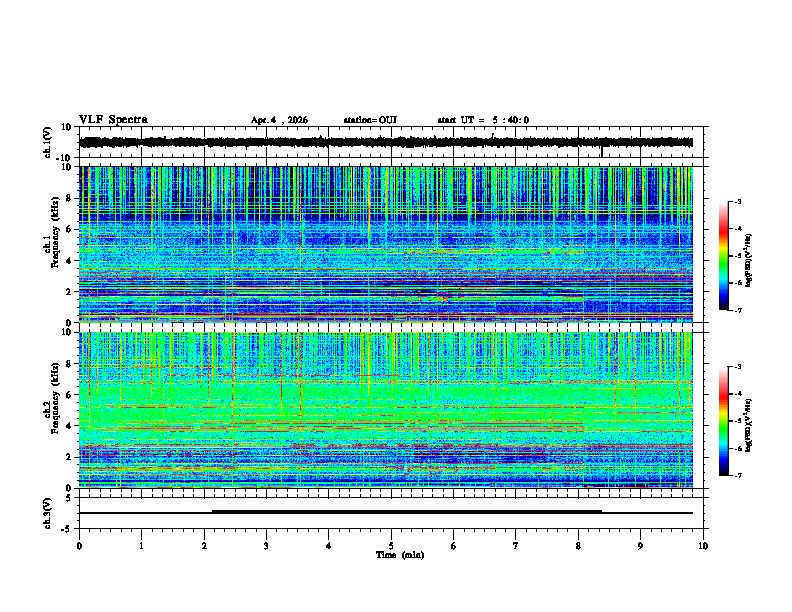Image resolution: width=792 pixels, height=612 pixels.
Task: Click the time axis tick label 2
Action: click(x=204, y=546)
